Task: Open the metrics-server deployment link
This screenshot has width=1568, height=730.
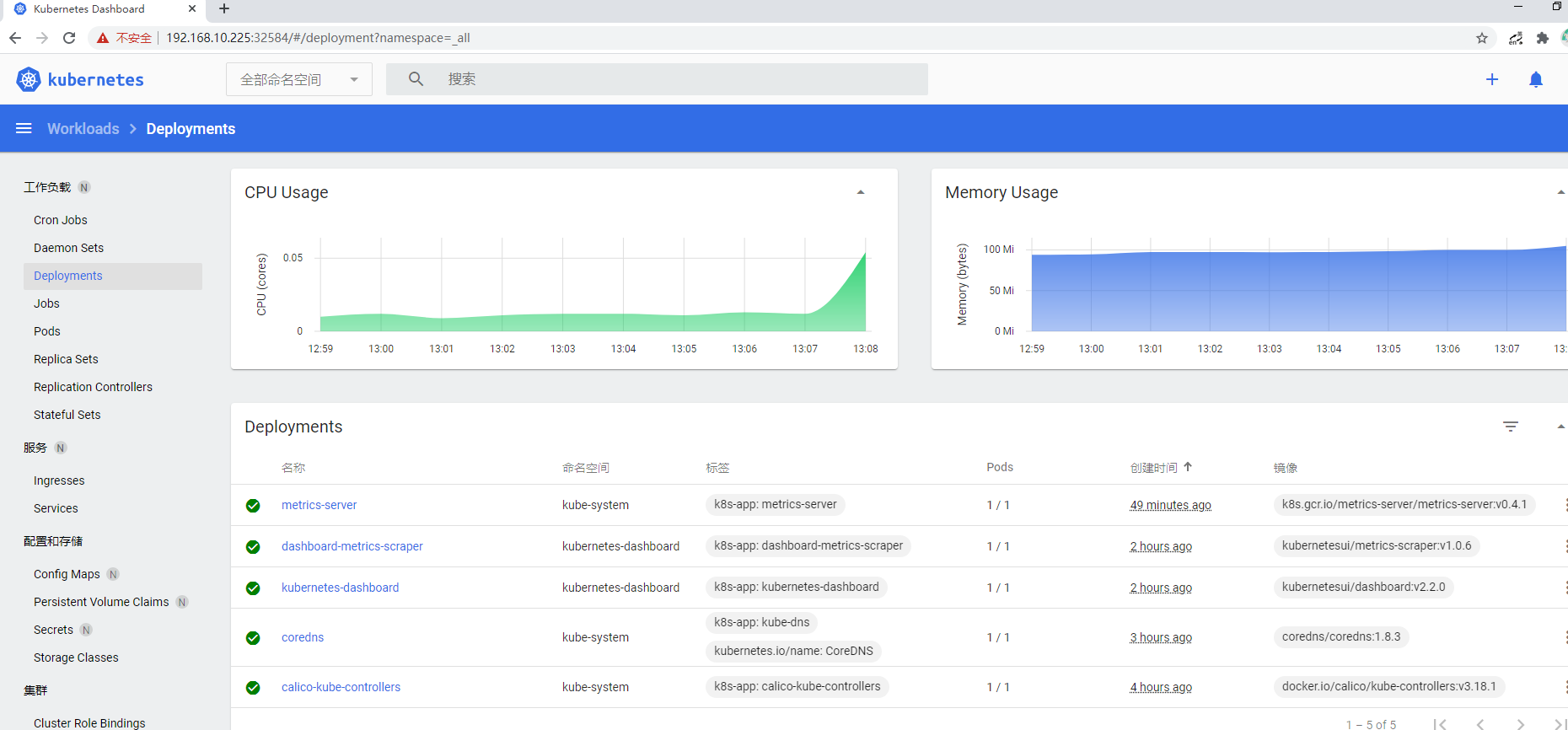Action: [x=319, y=505]
